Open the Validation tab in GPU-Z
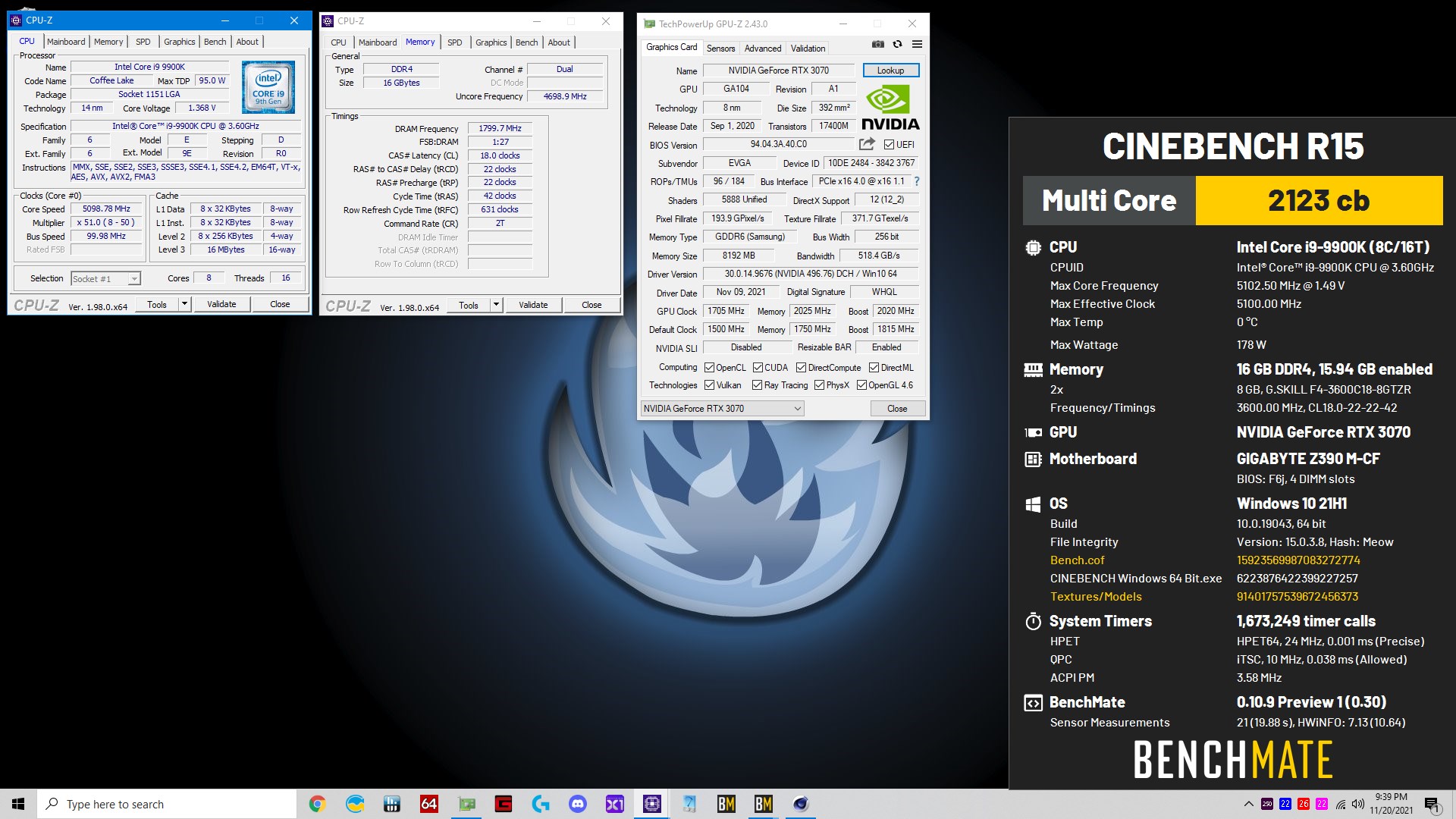 tap(808, 48)
